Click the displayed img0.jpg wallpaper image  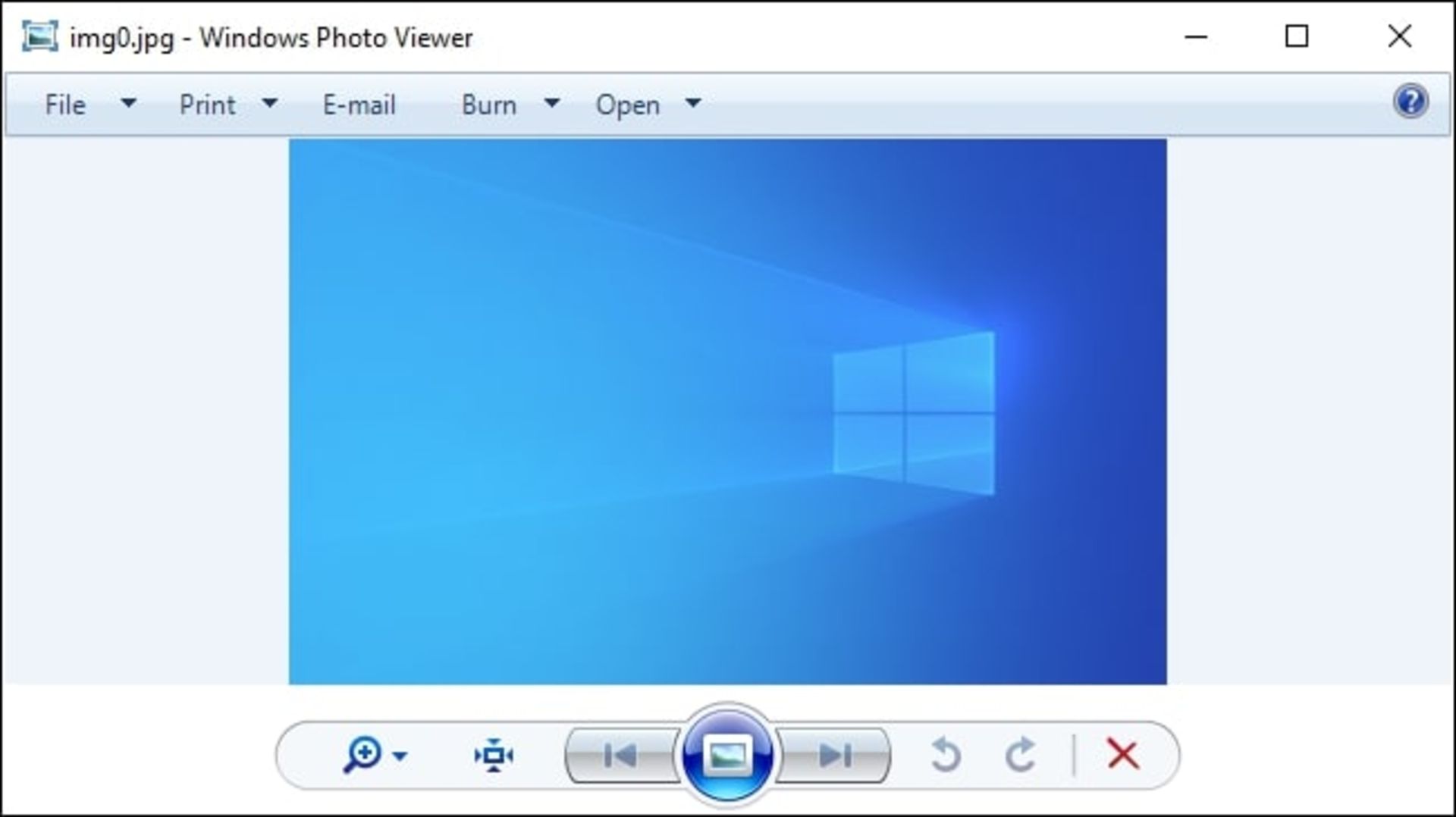(x=727, y=412)
